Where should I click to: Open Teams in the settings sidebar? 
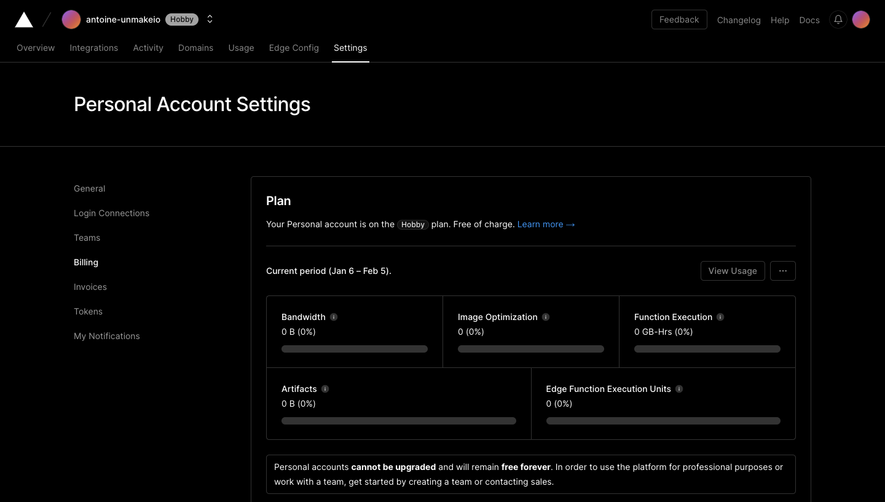(x=87, y=238)
